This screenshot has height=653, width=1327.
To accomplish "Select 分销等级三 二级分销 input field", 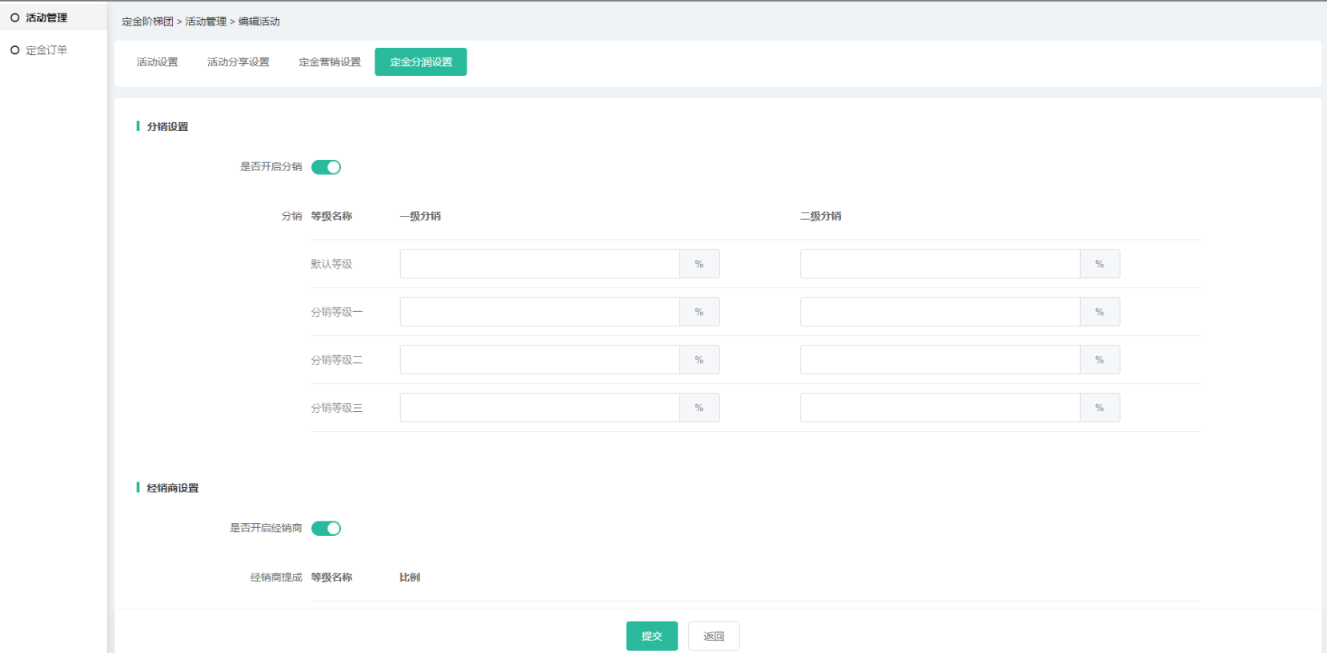I will click(x=940, y=408).
